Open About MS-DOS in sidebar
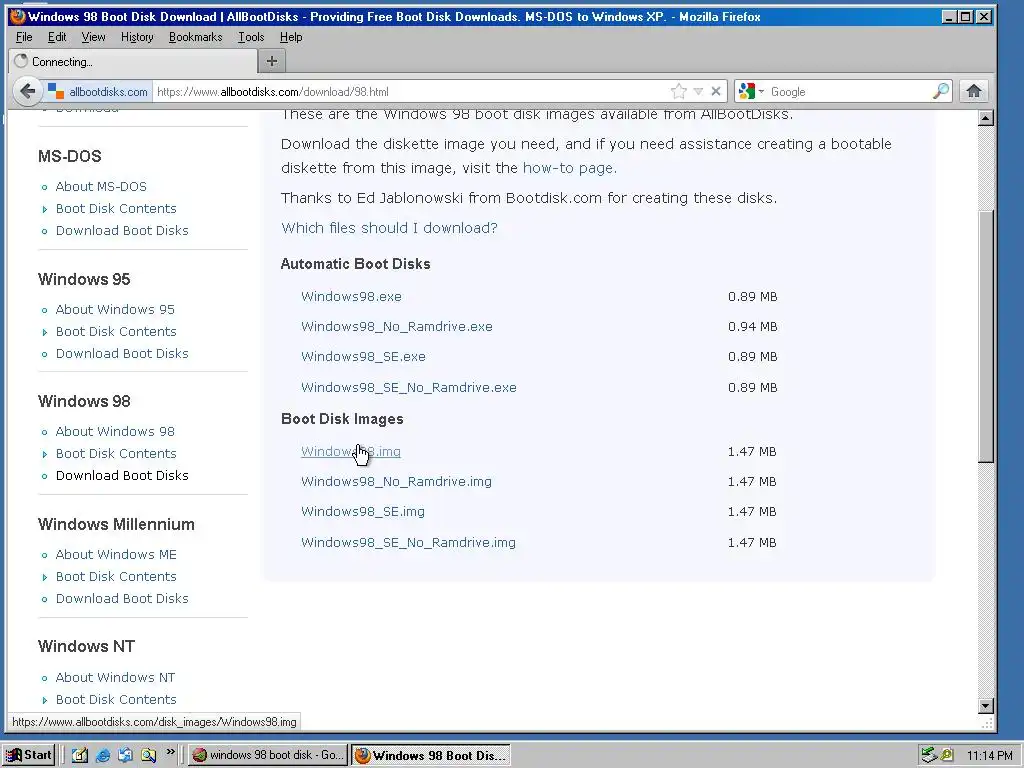Viewport: 1024px width, 768px height. pyautogui.click(x=101, y=187)
